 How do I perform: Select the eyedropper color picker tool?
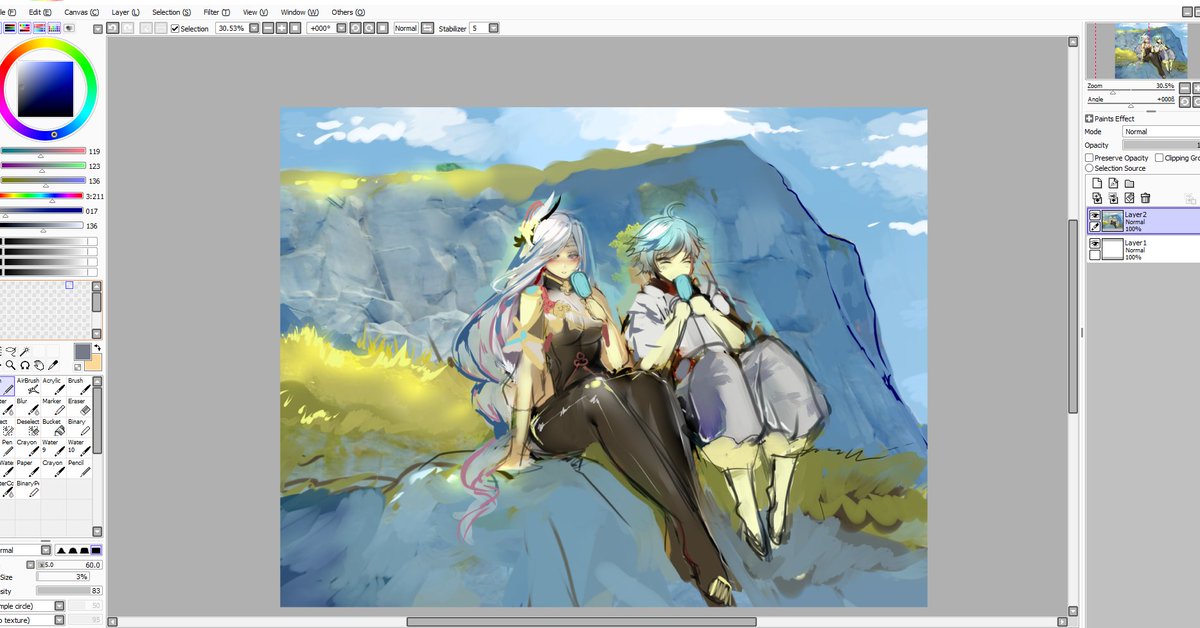click(x=53, y=365)
